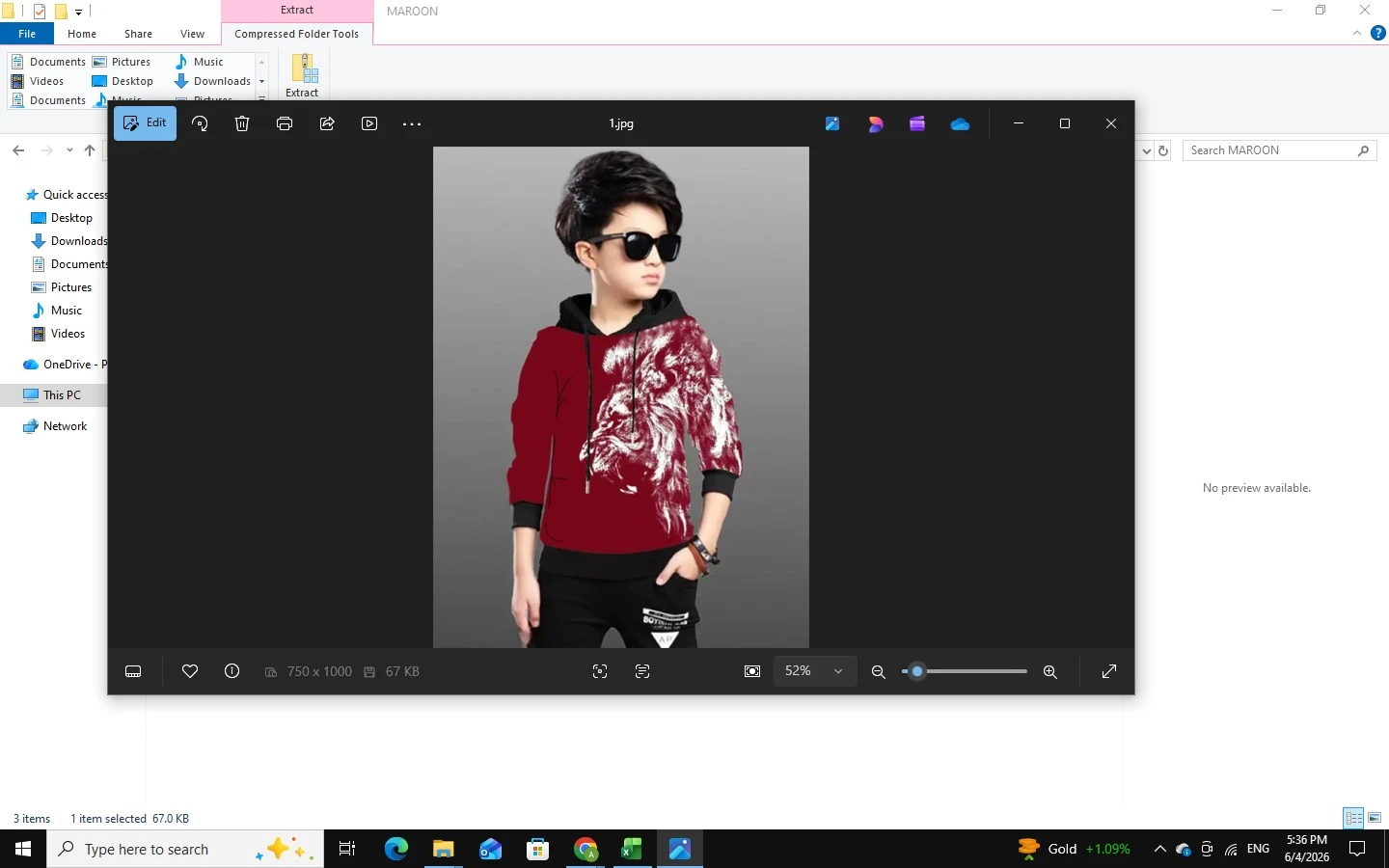Viewport: 1389px width, 868px height.
Task: Expand the extract destinations gallery arrow
Action: pyautogui.click(x=261, y=98)
